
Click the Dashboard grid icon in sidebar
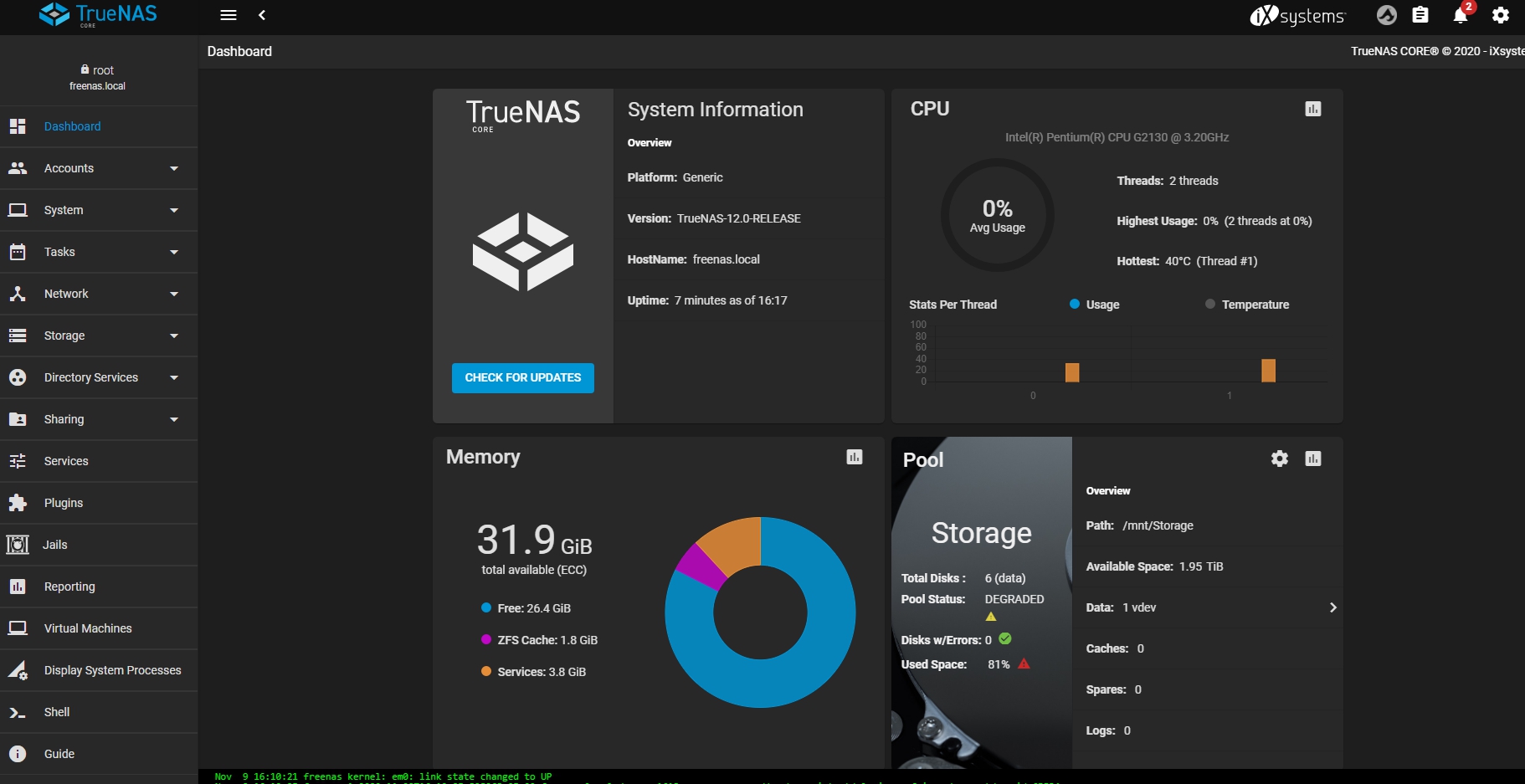[18, 126]
